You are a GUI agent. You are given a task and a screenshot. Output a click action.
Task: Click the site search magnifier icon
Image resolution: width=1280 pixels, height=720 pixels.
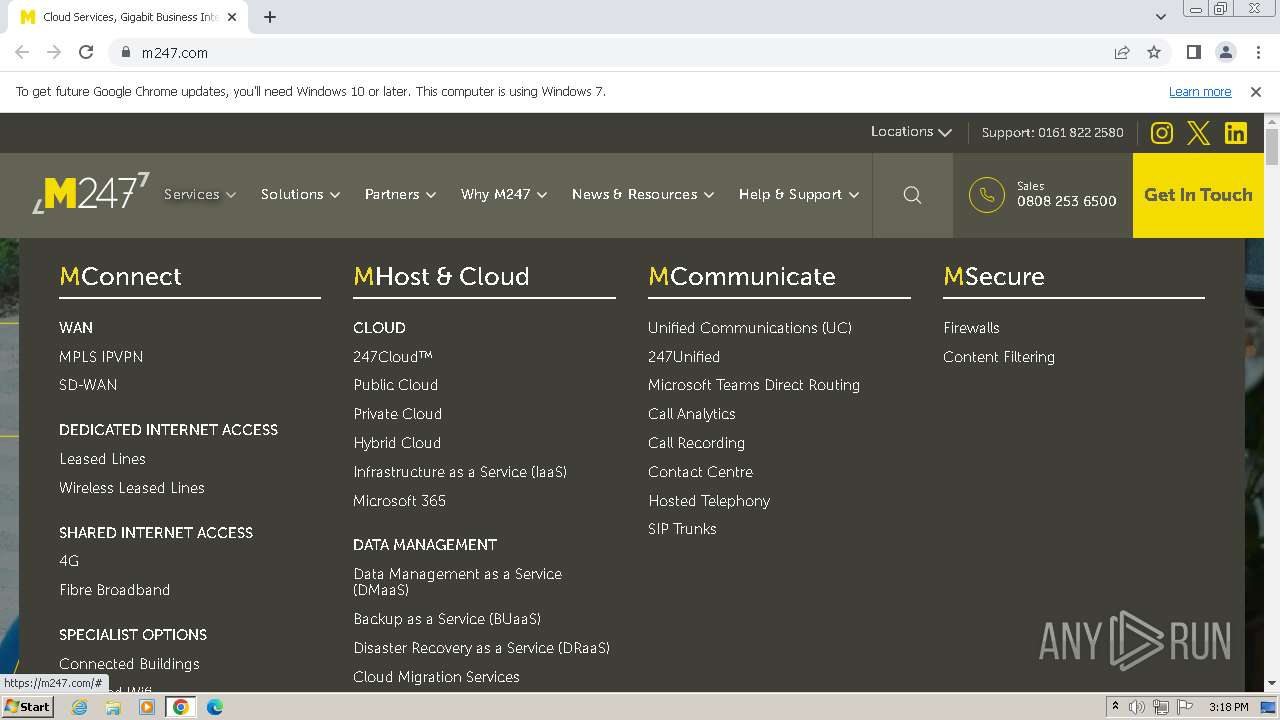pos(912,195)
